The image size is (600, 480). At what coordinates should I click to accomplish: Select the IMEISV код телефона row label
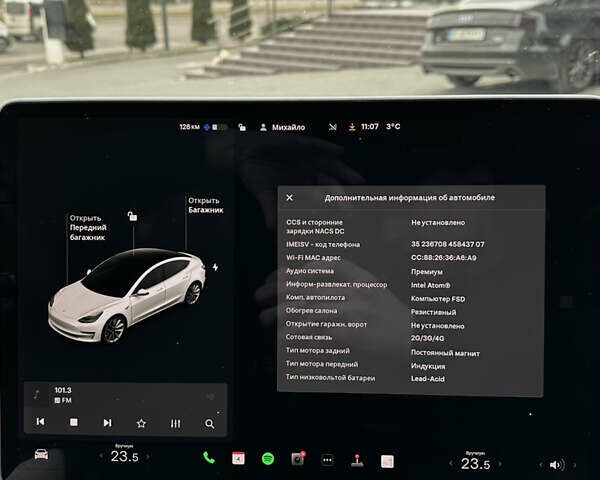323,244
